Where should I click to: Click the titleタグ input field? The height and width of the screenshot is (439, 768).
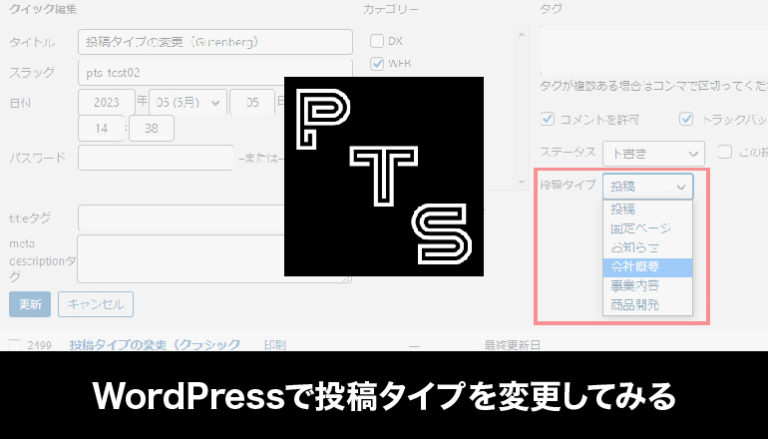(181, 218)
